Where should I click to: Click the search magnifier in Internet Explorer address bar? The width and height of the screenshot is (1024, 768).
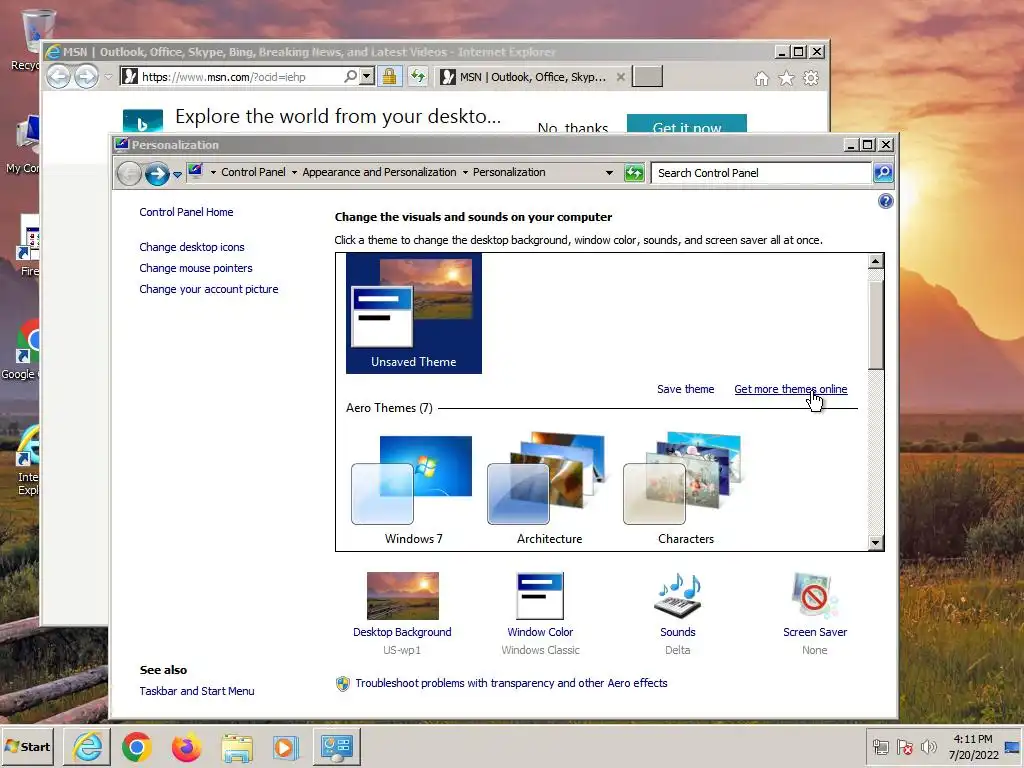351,76
